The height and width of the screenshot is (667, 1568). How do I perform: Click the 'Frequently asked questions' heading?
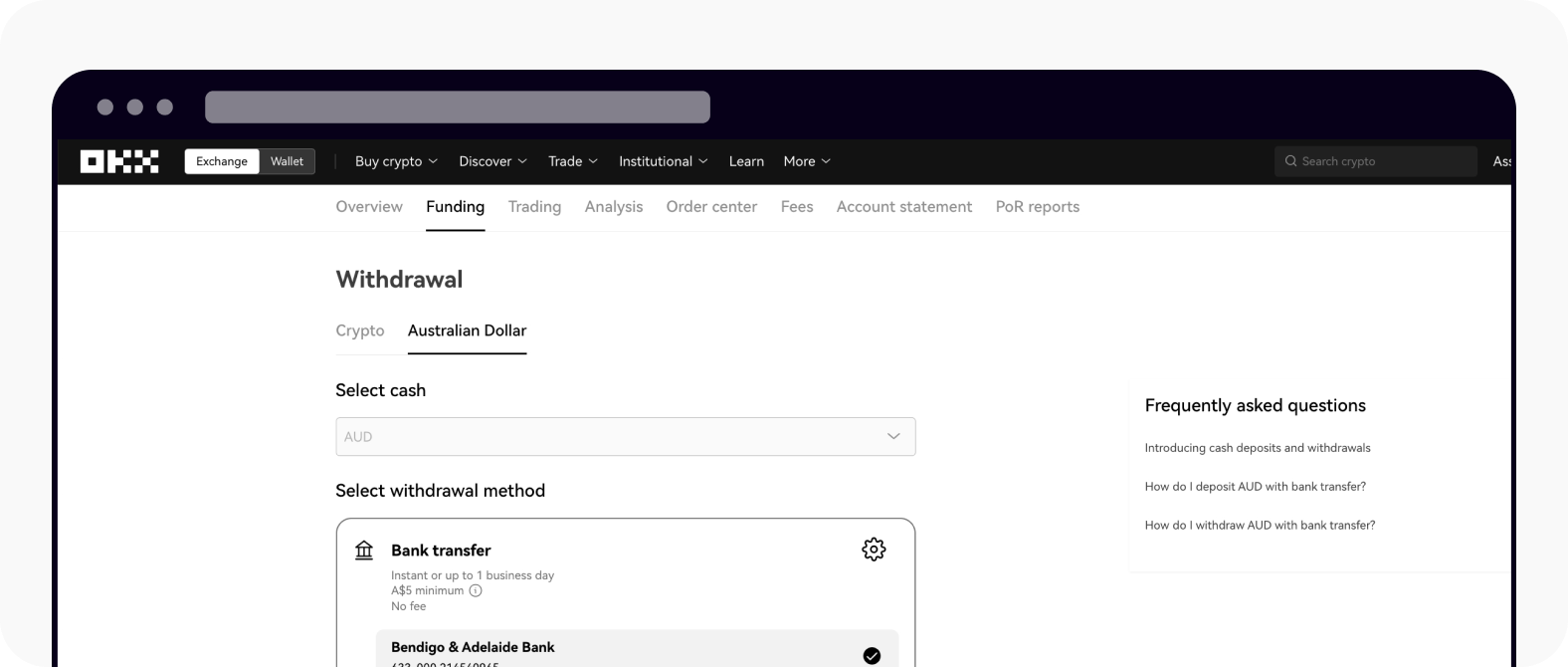click(1256, 405)
